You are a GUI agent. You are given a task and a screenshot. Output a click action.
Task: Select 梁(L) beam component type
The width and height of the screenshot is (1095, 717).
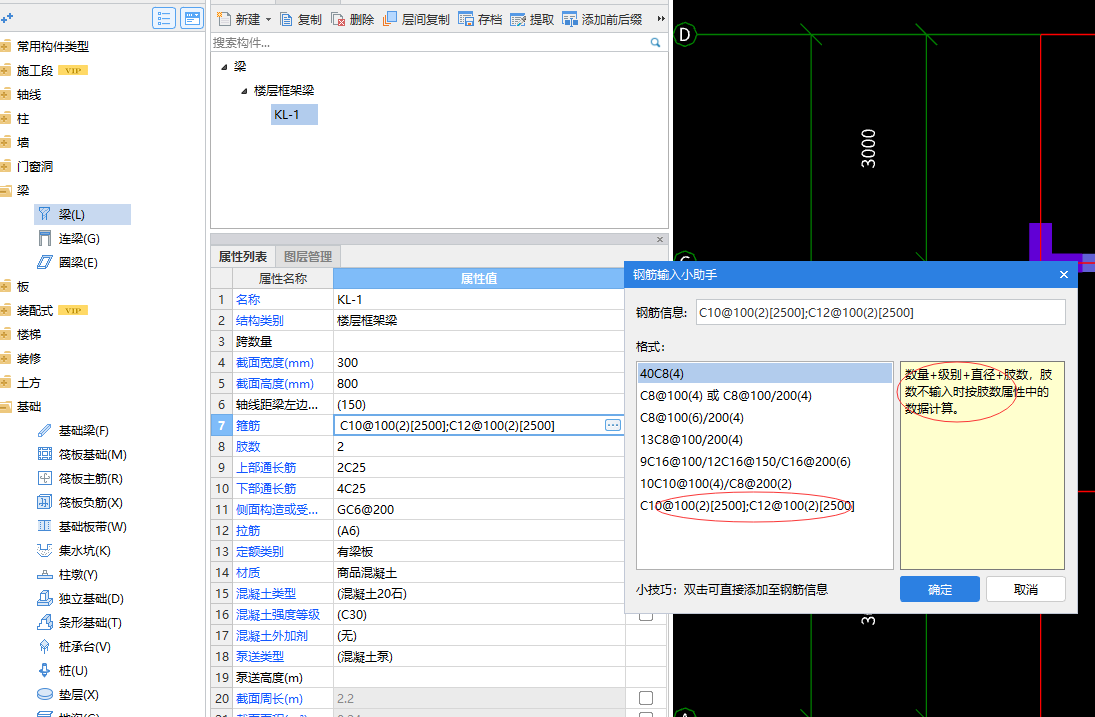82,214
